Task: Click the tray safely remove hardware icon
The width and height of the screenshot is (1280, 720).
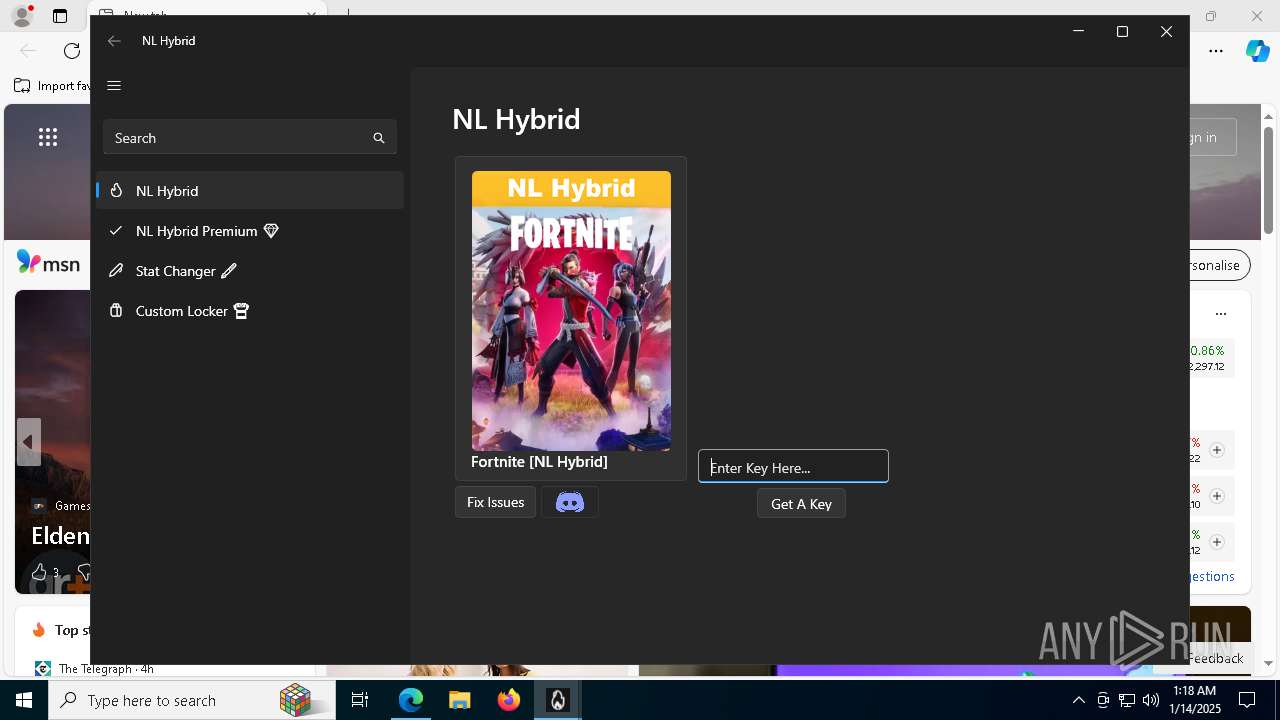Action: tap(1102, 700)
